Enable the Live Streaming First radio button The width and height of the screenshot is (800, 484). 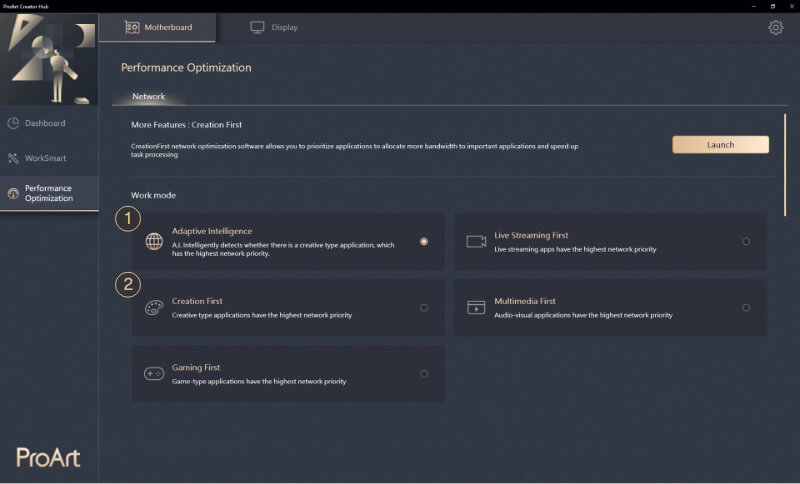pos(746,241)
